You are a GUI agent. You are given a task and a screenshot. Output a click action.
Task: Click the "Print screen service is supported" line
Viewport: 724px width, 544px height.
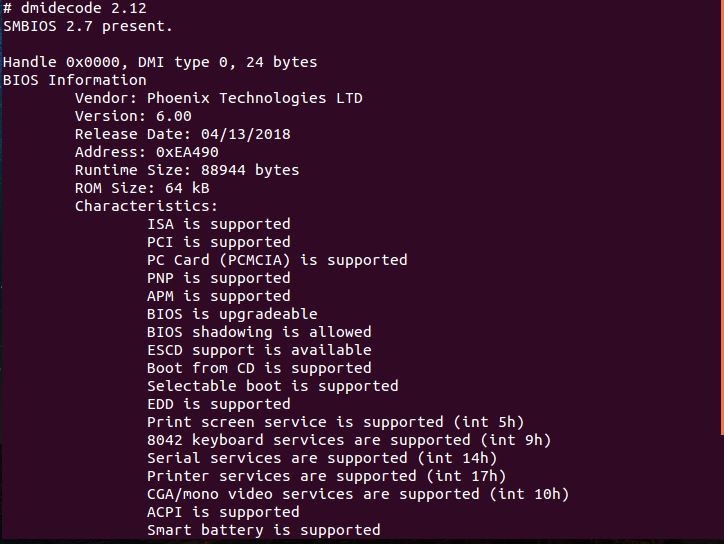pyautogui.click(x=335, y=422)
